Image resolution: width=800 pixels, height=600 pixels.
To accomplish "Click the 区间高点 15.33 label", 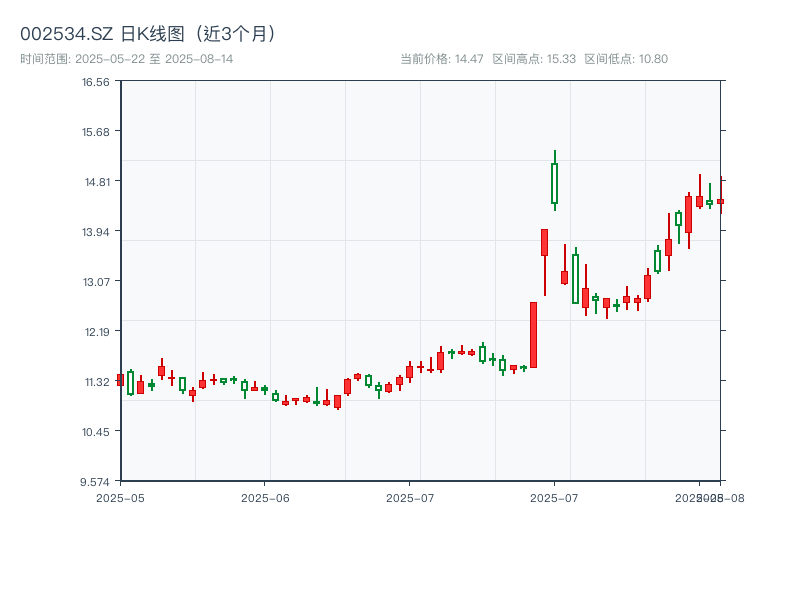I will pos(534,59).
